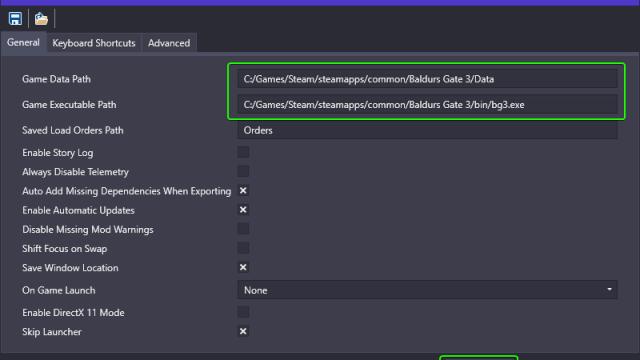Image resolution: width=640 pixels, height=360 pixels.
Task: Enable the Story Log checkbox
Action: point(243,152)
